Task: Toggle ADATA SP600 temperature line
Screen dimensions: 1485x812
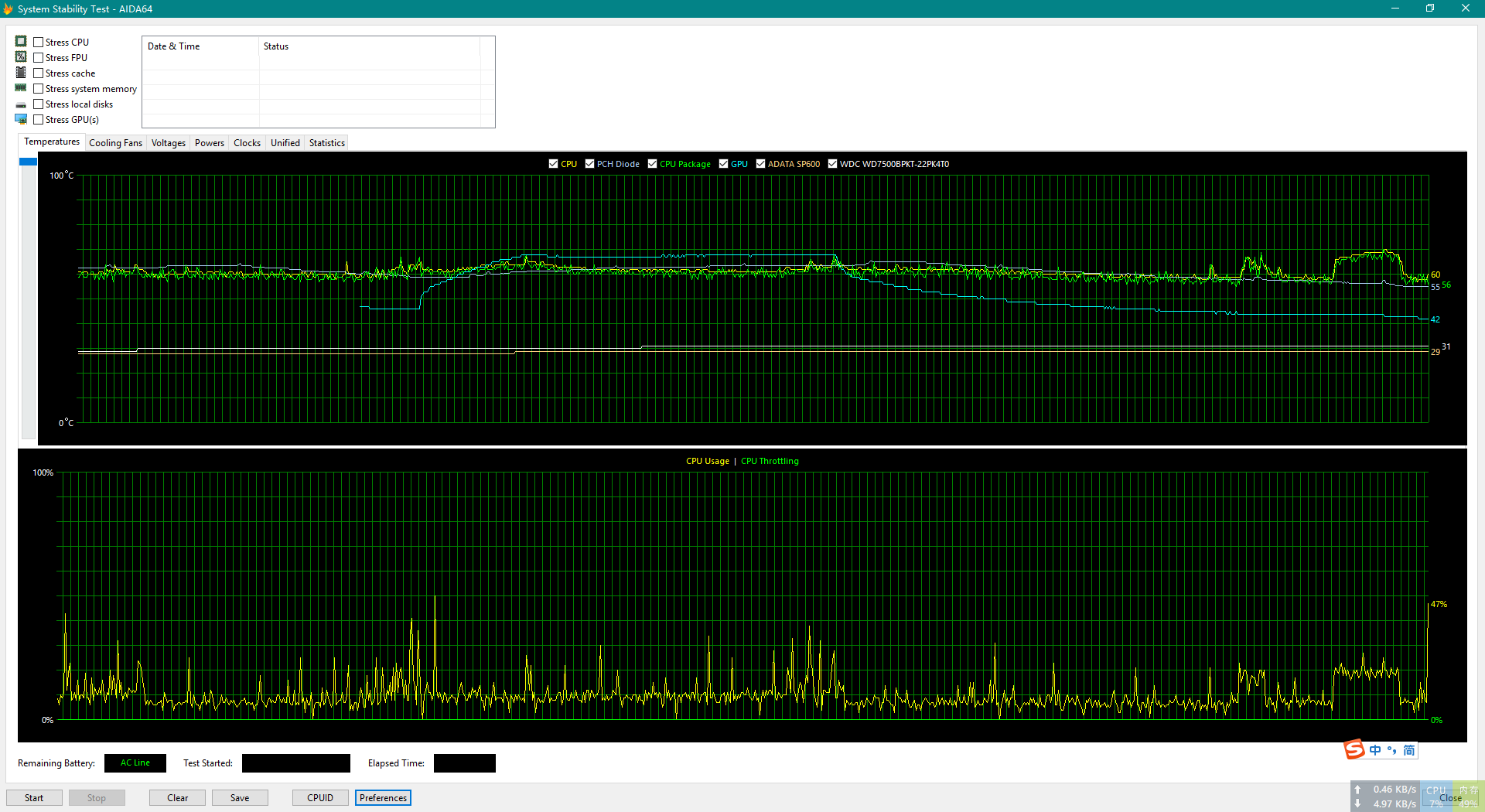Action: (761, 164)
